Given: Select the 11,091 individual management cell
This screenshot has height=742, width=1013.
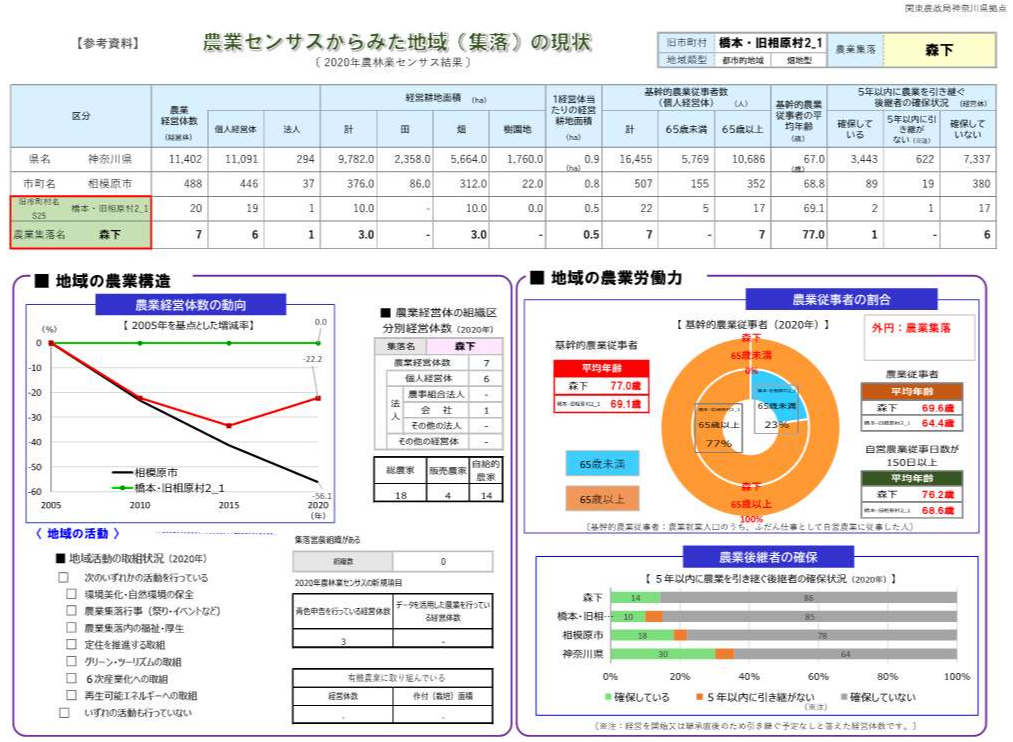Looking at the screenshot, I should [235, 159].
